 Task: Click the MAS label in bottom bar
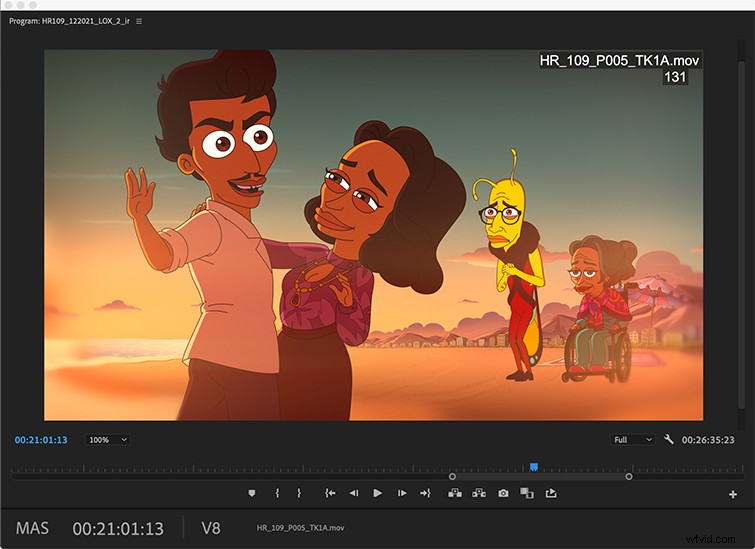pyautogui.click(x=32, y=528)
